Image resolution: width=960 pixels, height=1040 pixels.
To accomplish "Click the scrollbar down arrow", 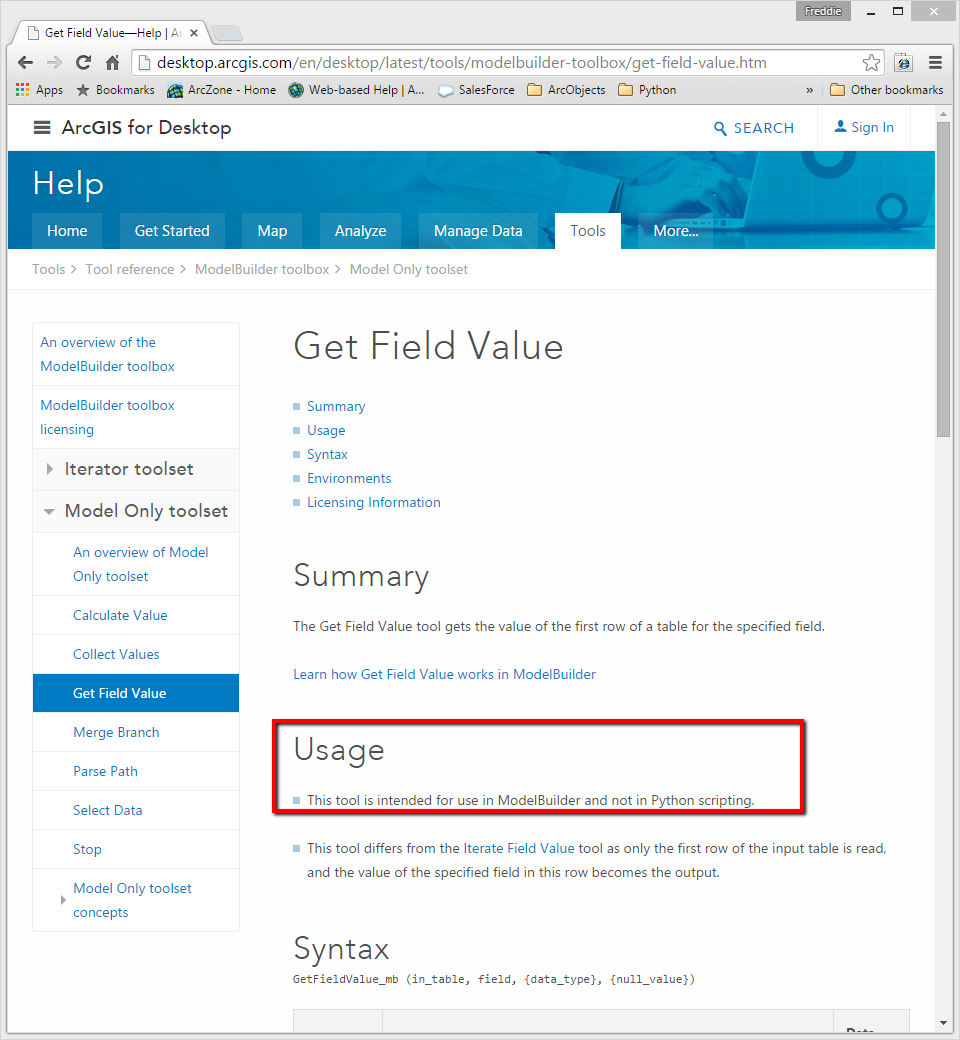I will (x=943, y=1023).
